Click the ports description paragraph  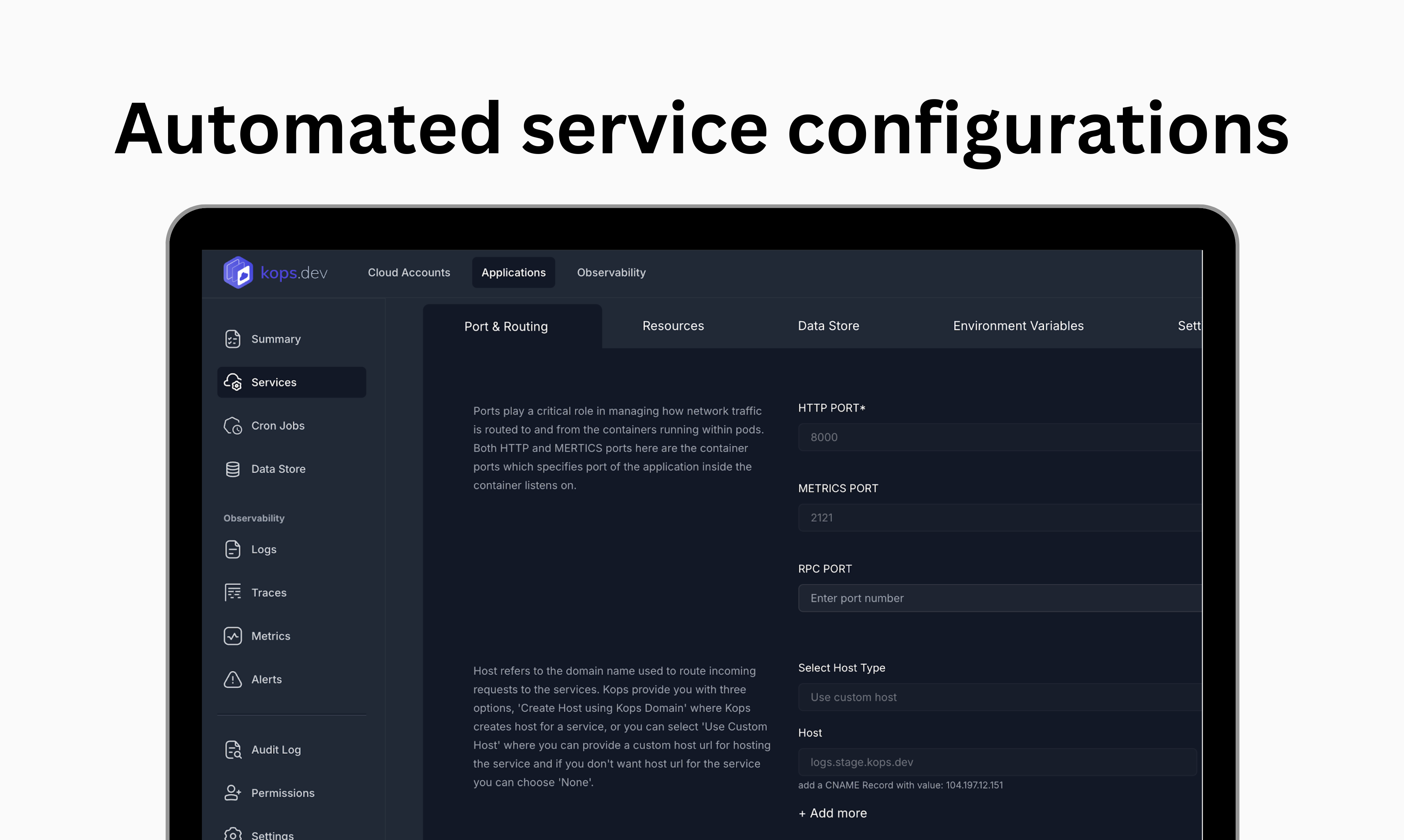pyautogui.click(x=619, y=448)
